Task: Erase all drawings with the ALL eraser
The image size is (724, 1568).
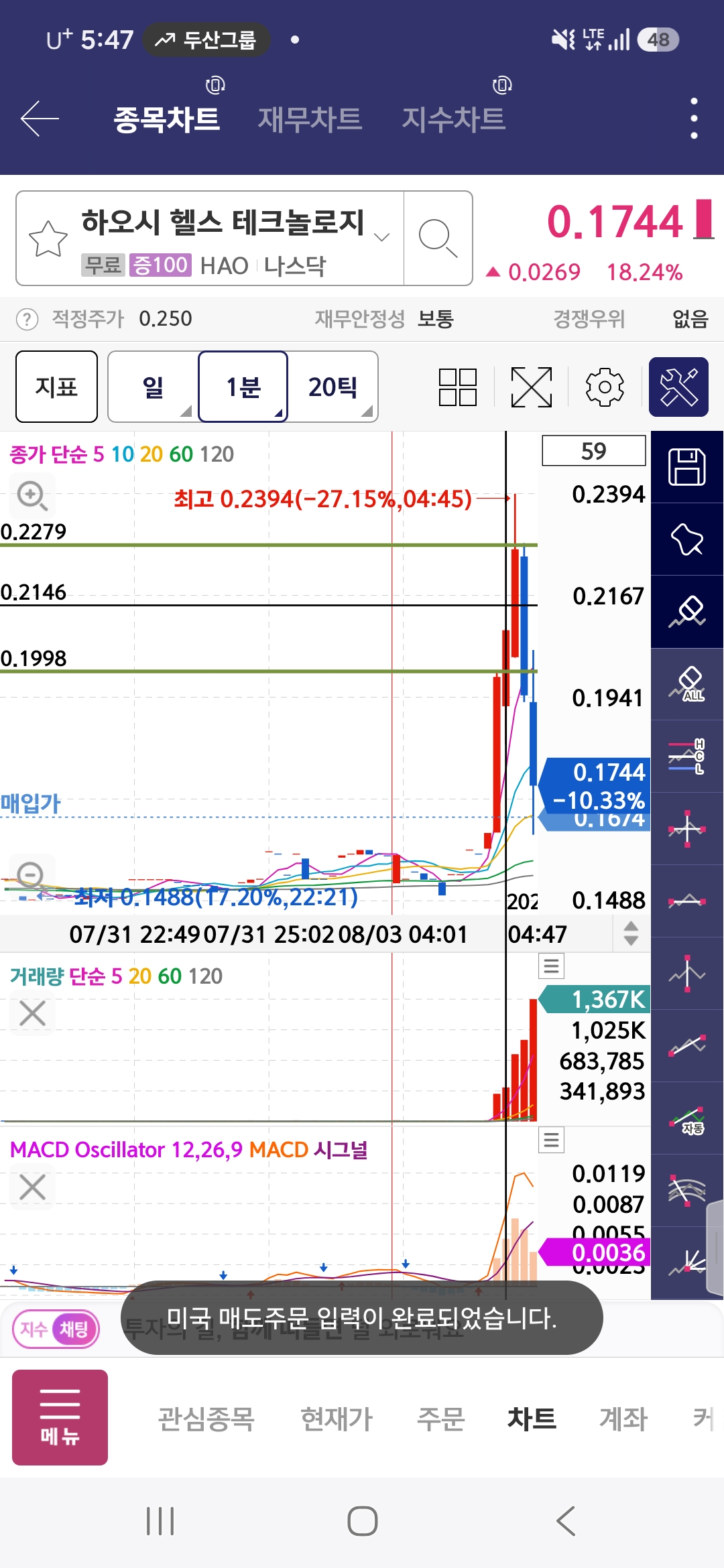Action: click(x=687, y=684)
